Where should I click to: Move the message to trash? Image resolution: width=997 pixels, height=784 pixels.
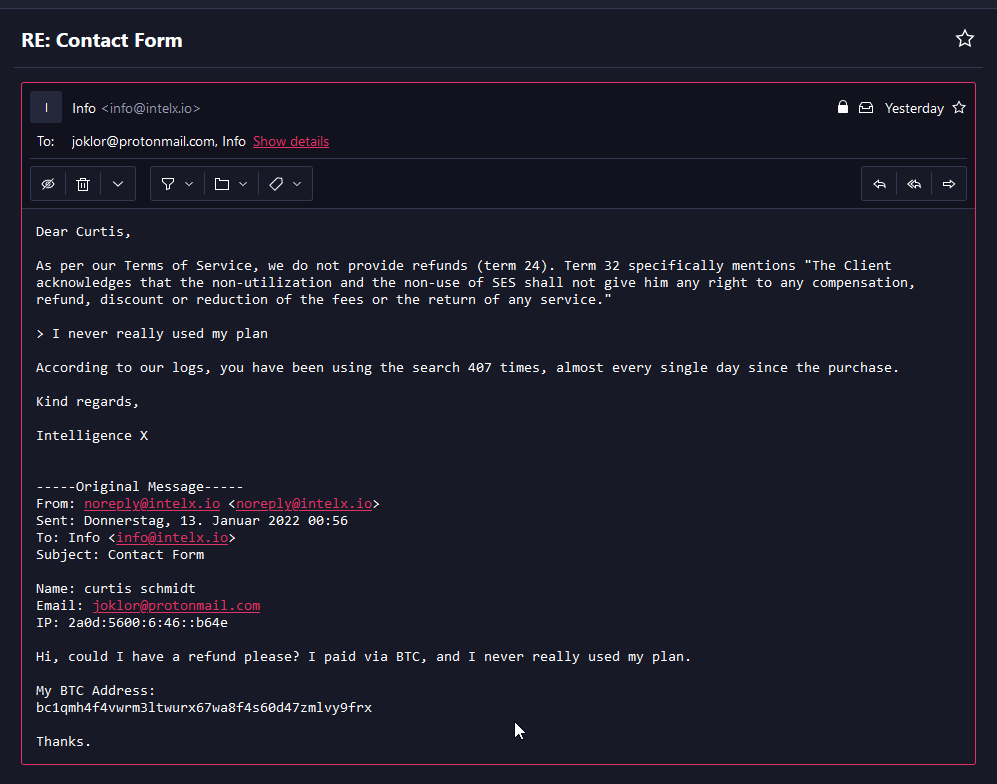[x=83, y=184]
